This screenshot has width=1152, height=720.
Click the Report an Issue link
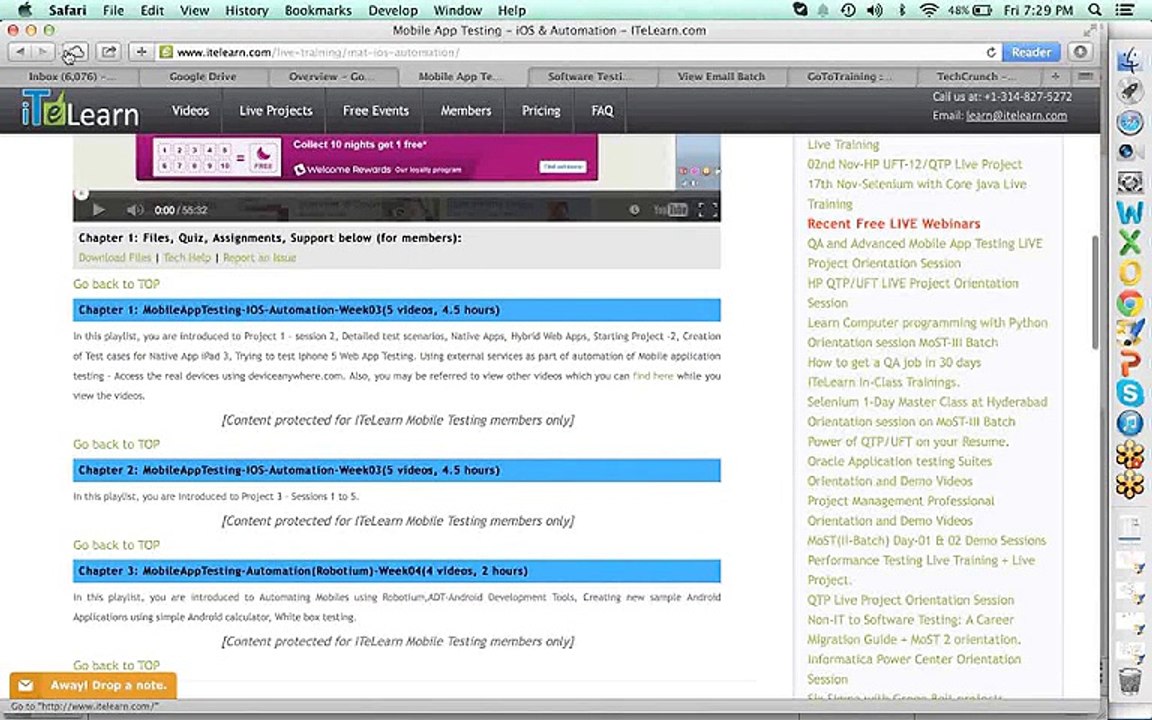(x=259, y=258)
